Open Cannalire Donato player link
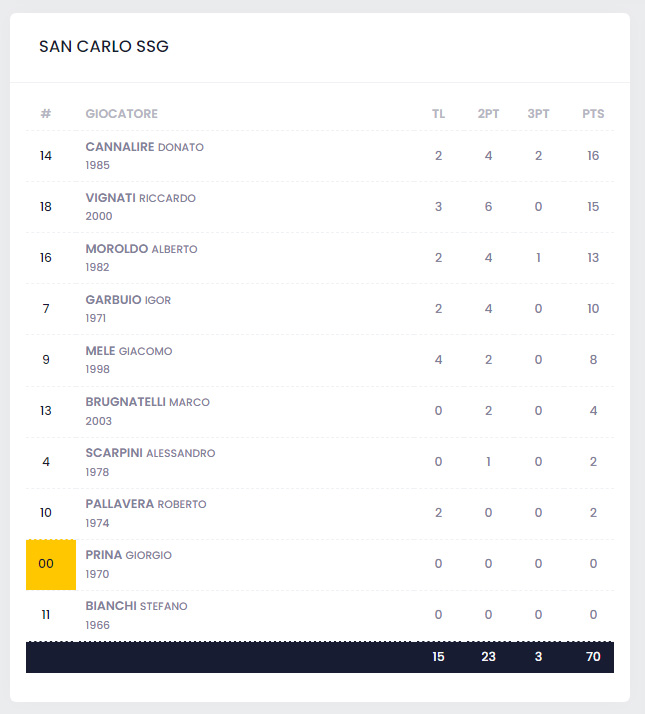 [x=144, y=147]
